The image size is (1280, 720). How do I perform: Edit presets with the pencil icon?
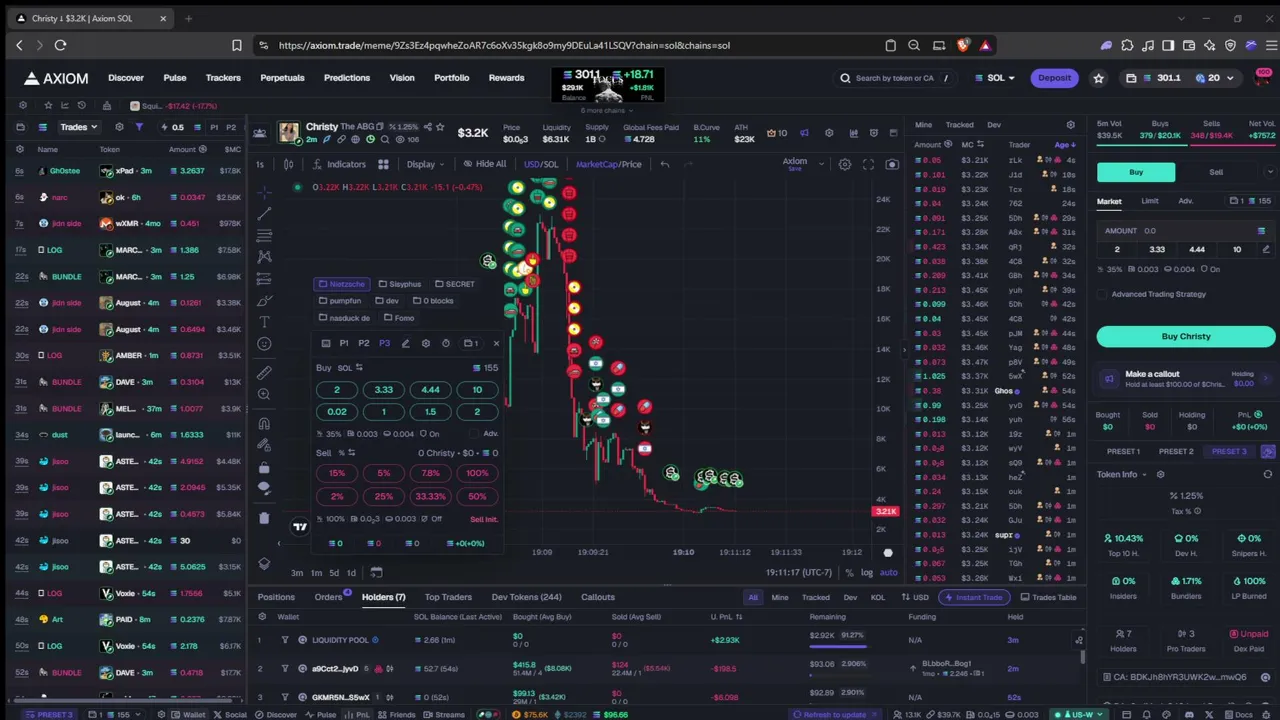tap(405, 343)
